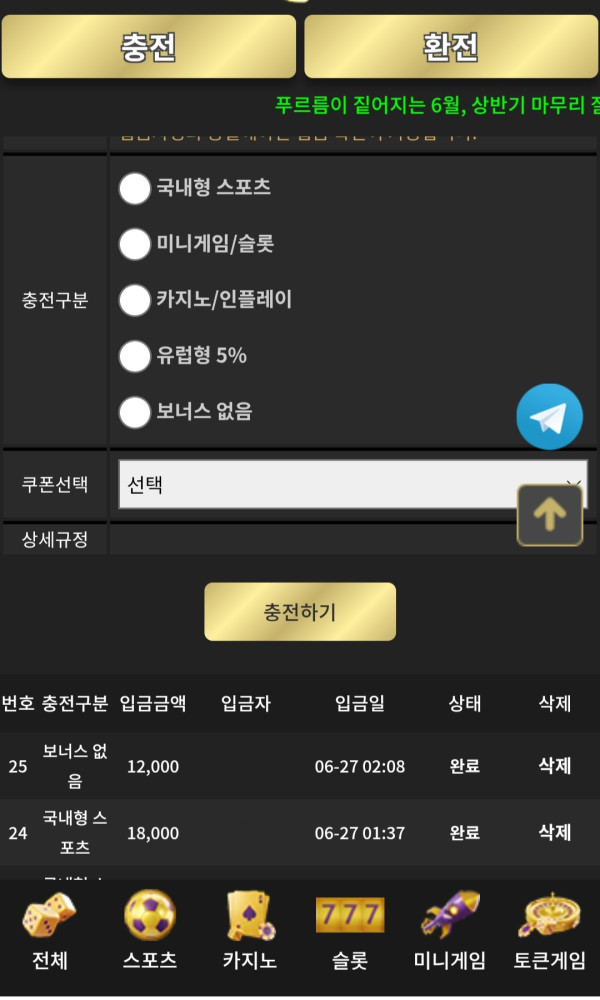Choose the 미니게임/슬롯 radio option
The width and height of the screenshot is (600, 1000).
(x=135, y=244)
